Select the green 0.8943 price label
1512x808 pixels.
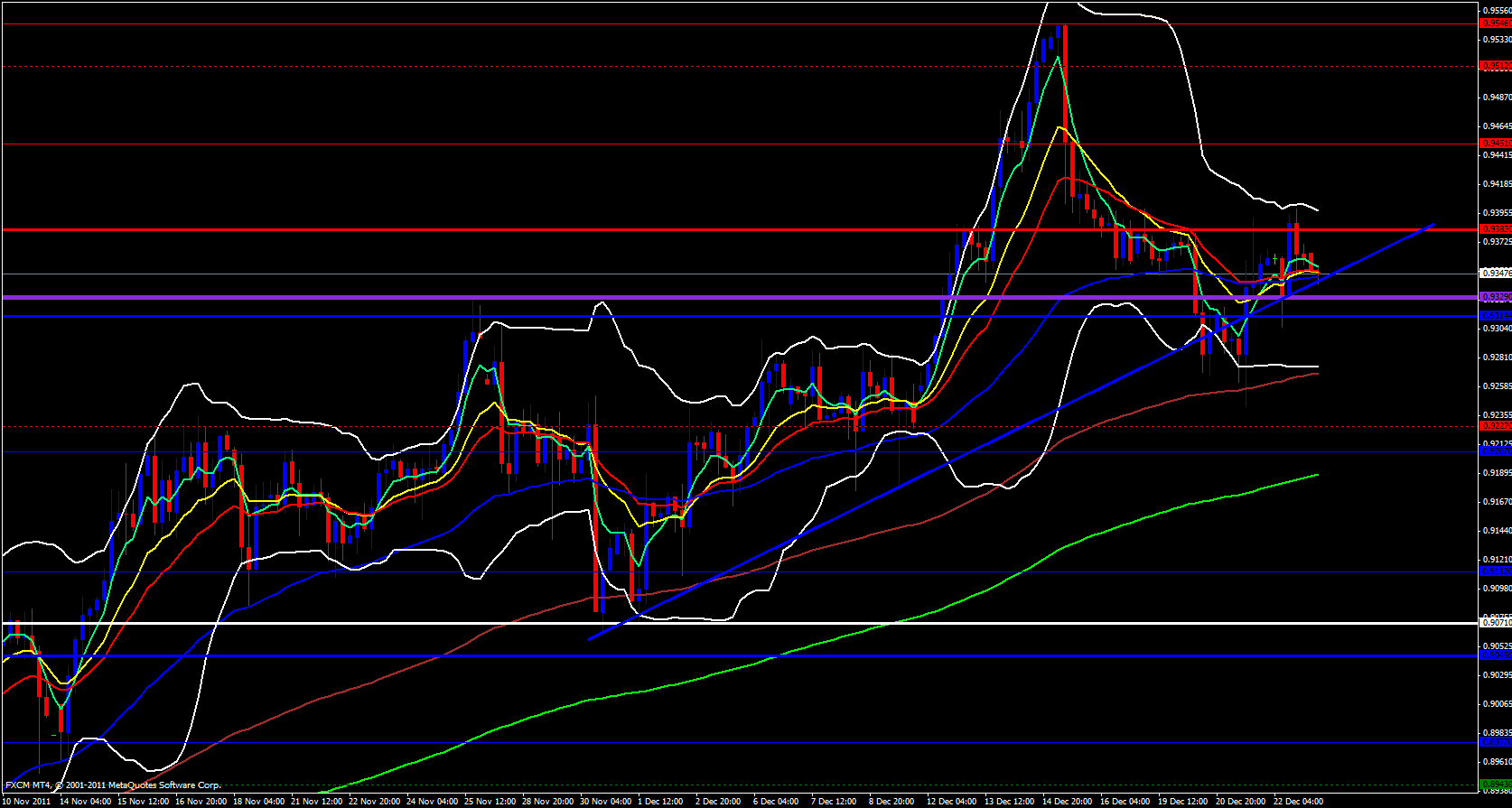(1495, 785)
